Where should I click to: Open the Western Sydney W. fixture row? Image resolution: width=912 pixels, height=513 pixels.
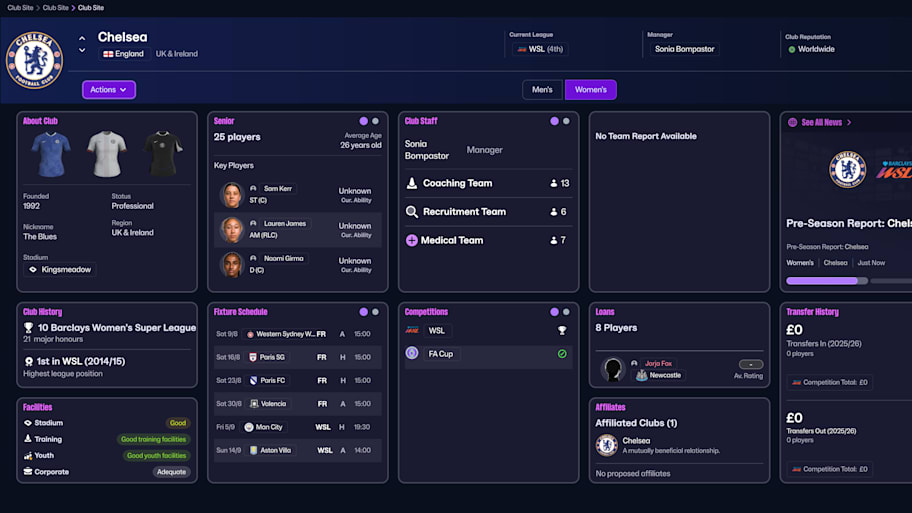point(297,334)
